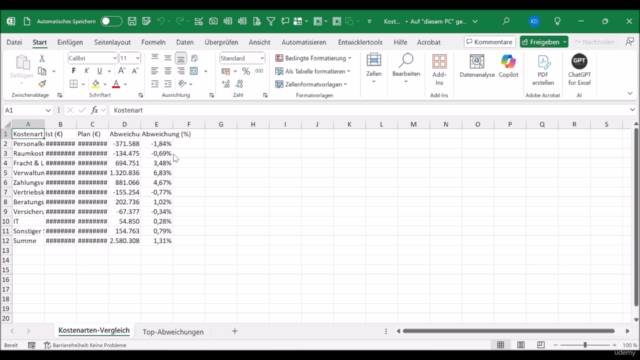The image size is (640, 360).
Task: Collapse the ribbon with the chevron
Action: pyautogui.click(x=630, y=93)
